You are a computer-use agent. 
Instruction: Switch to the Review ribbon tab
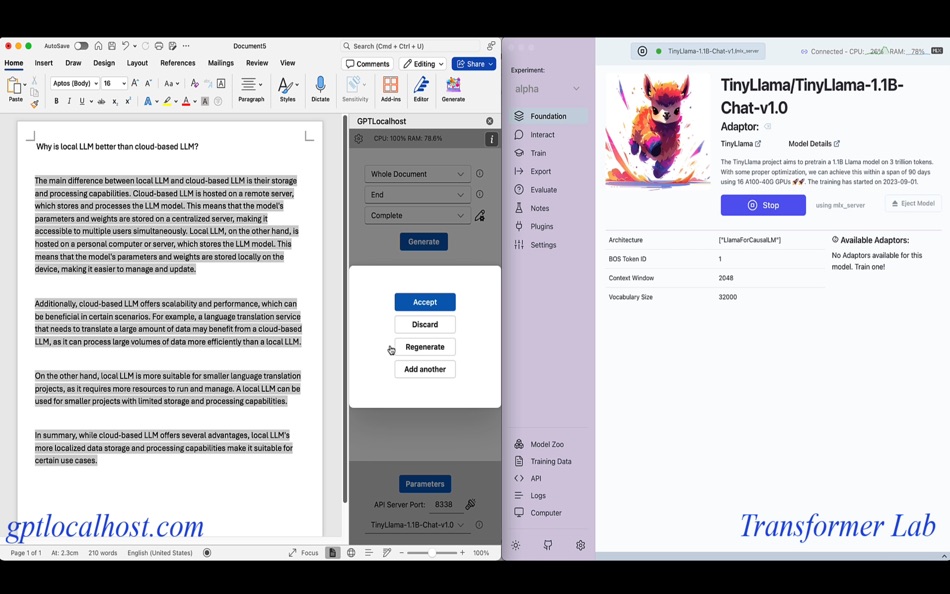257,63
